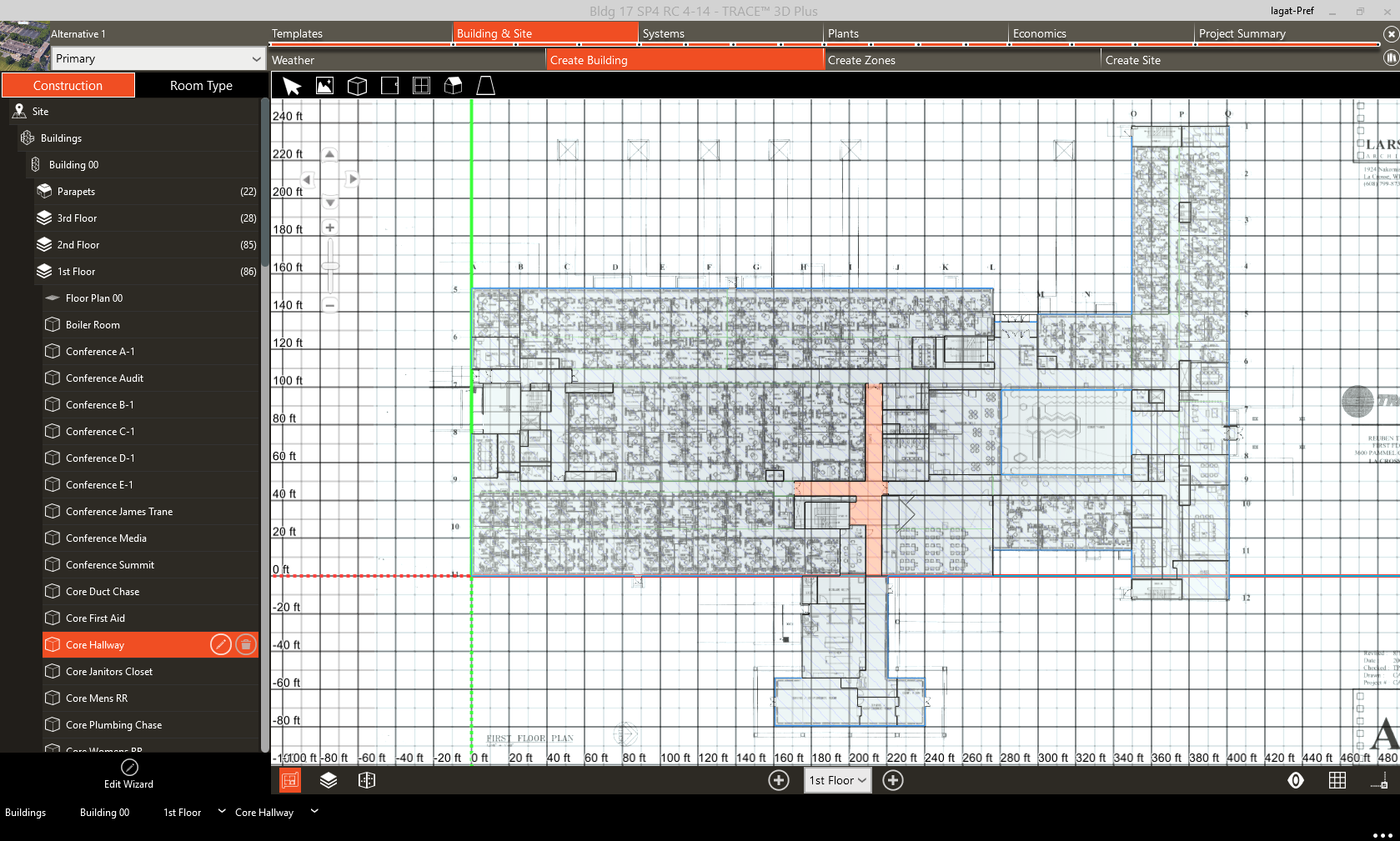Click the Edit Wizard button
This screenshot has height=841, width=1400.
[129, 775]
